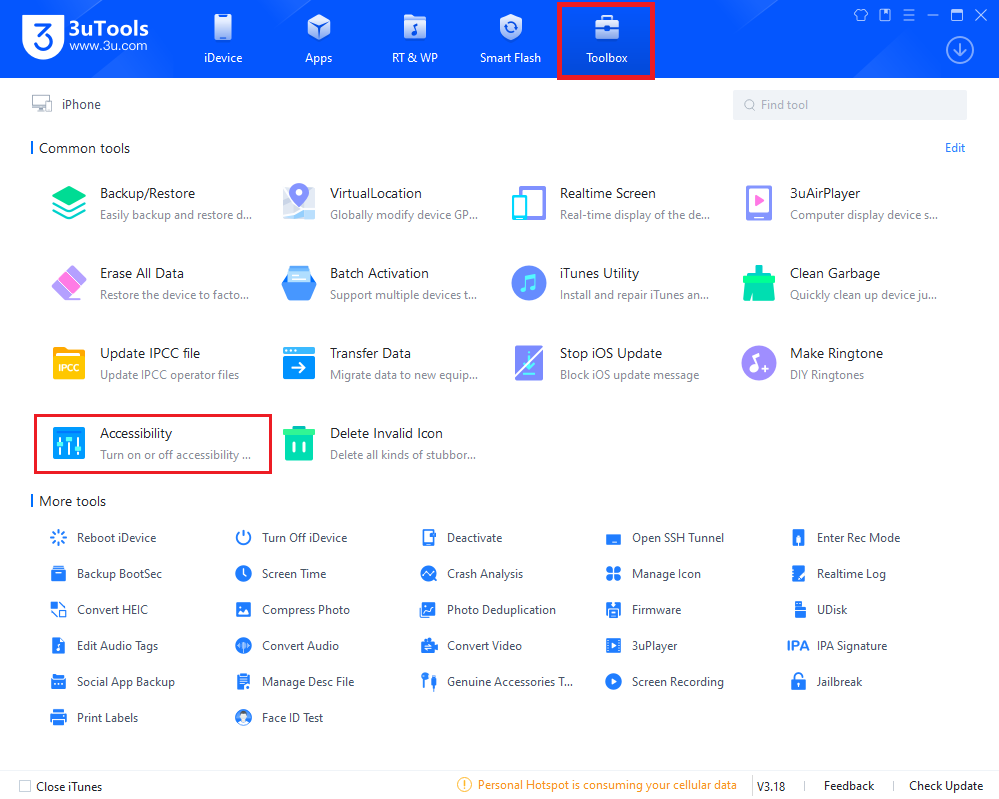Open the skin T-shirt icon in title bar
The width and height of the screenshot is (999, 799).
pyautogui.click(x=861, y=15)
